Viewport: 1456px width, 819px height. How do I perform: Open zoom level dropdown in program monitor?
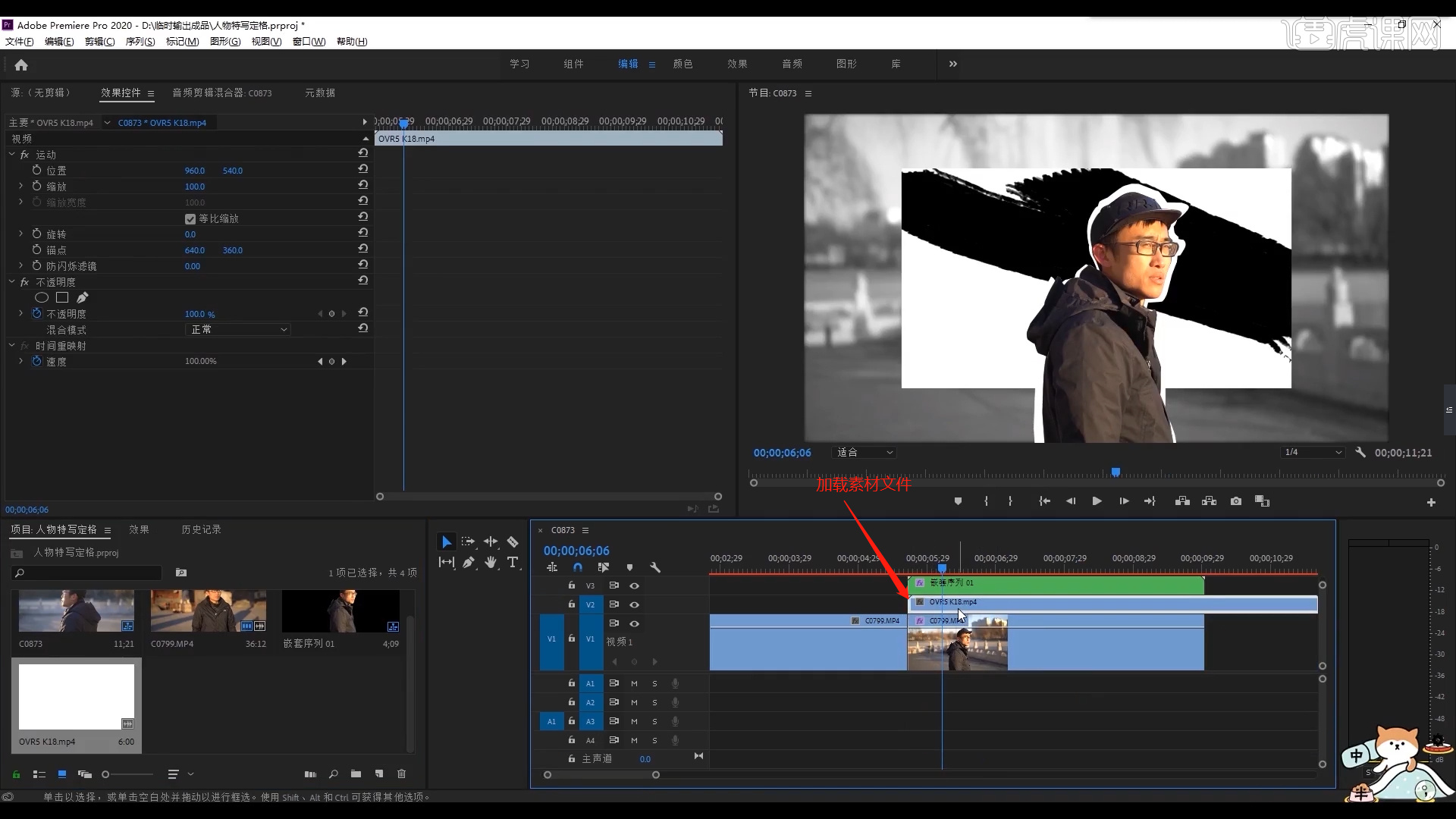pyautogui.click(x=864, y=452)
